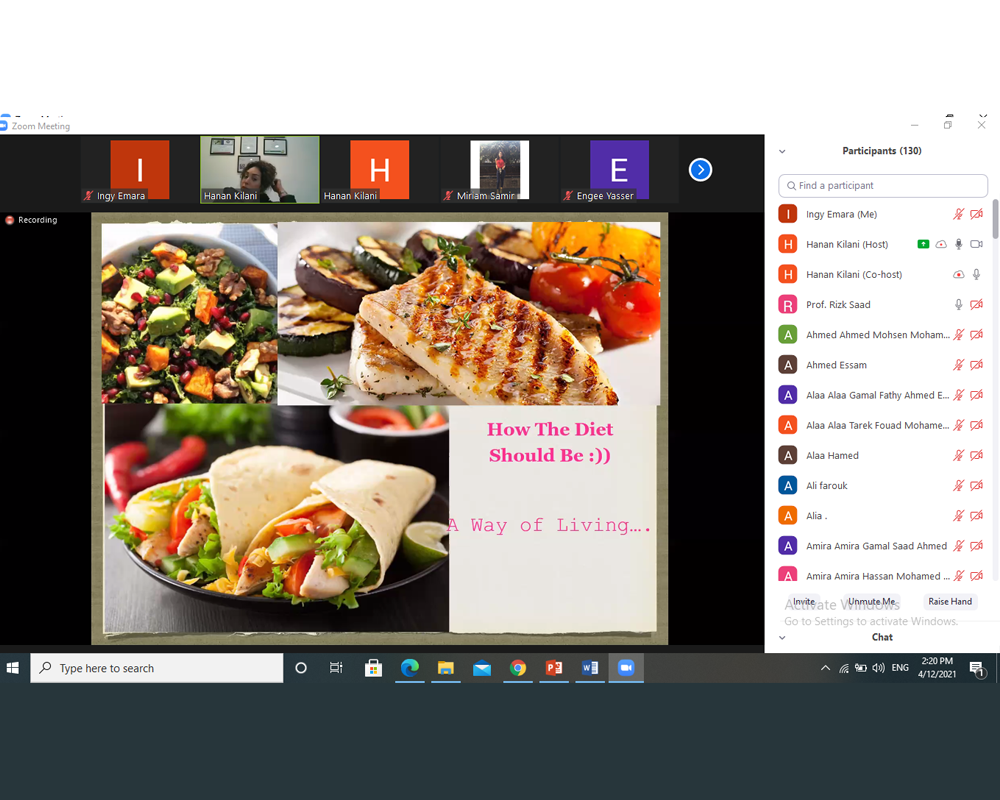Click the Zoom icon in the taskbar
This screenshot has height=800, width=1000.
click(x=626, y=668)
